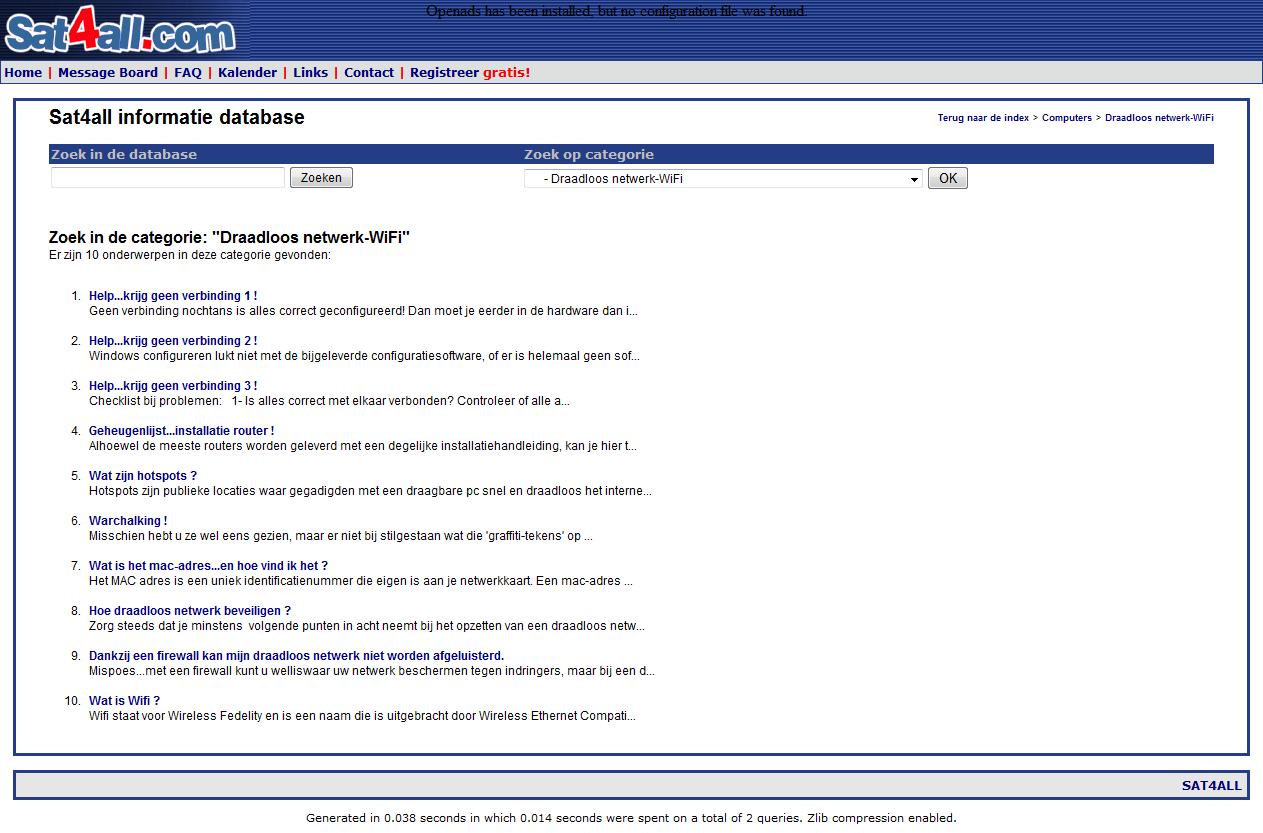
Task: Click the description starting 'Windows configureren lukt niet'
Action: (x=364, y=356)
